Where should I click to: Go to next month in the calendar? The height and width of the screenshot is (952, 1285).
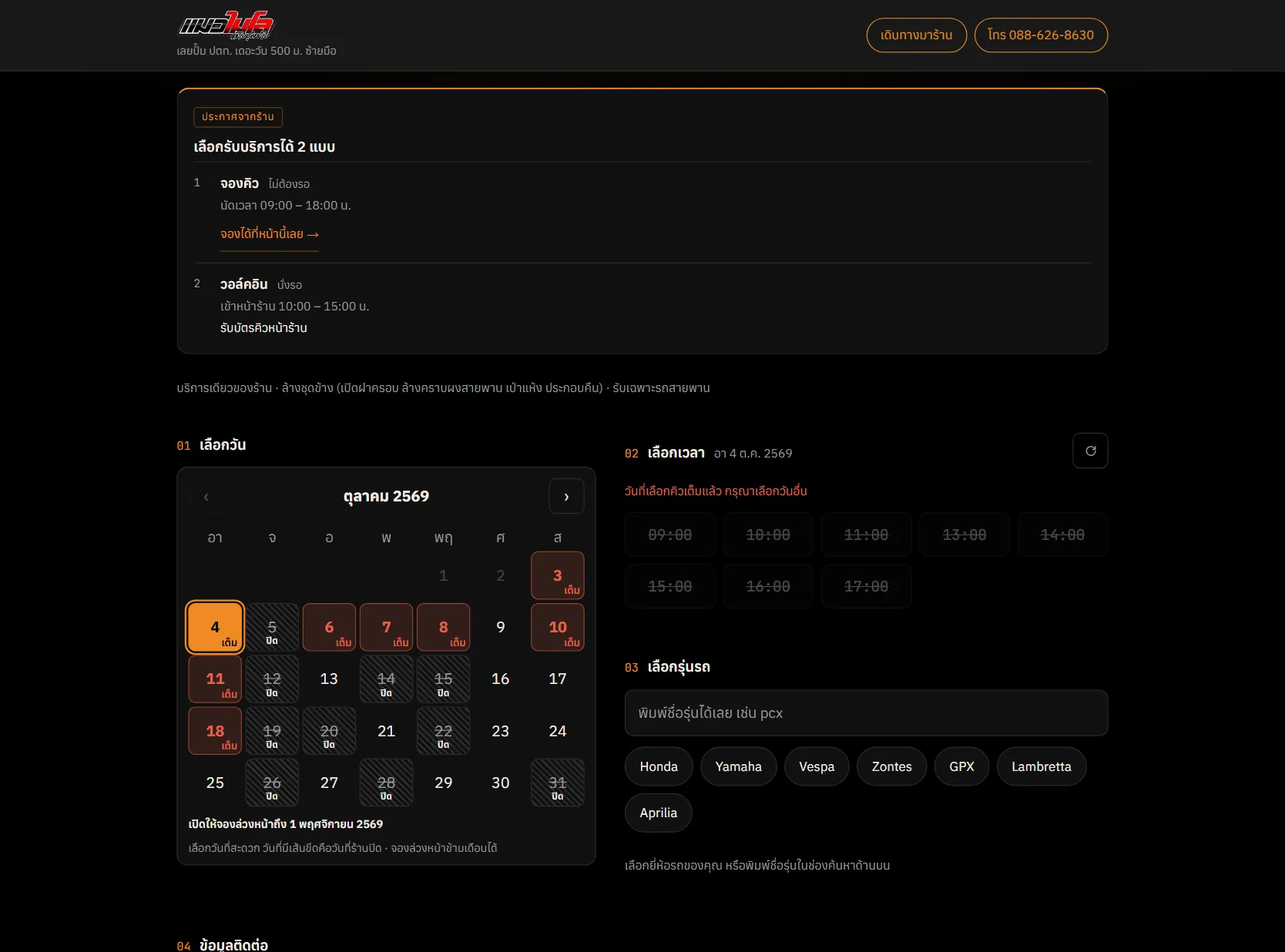pyautogui.click(x=566, y=496)
